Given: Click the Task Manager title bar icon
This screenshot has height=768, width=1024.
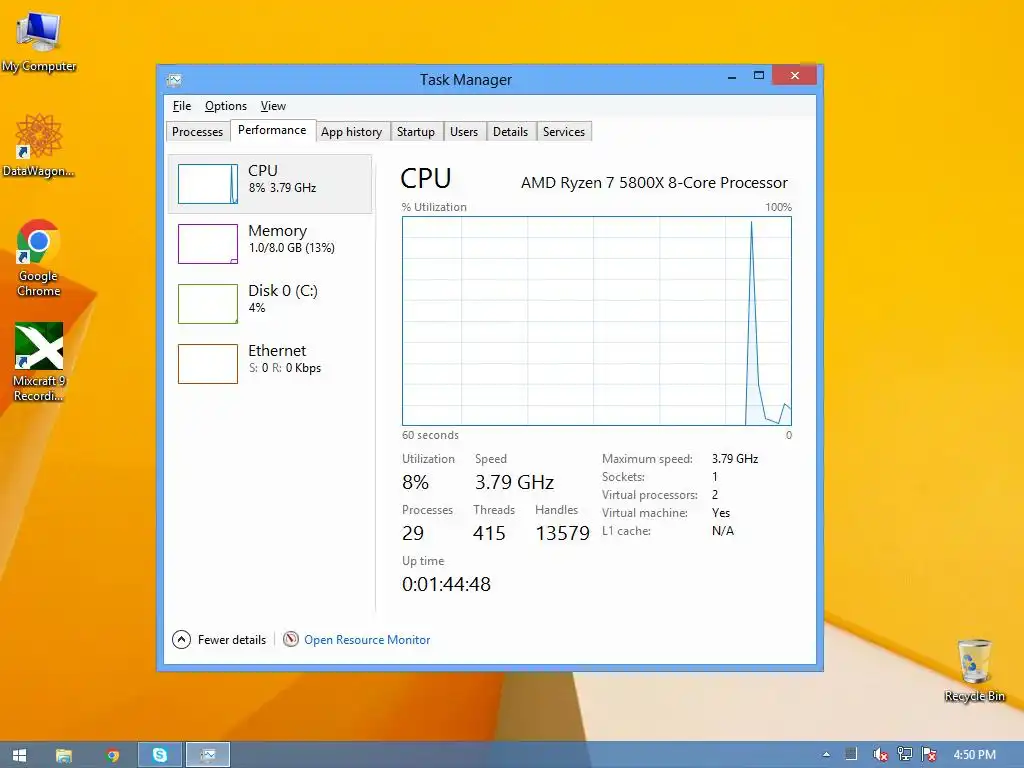Looking at the screenshot, I should [174, 80].
